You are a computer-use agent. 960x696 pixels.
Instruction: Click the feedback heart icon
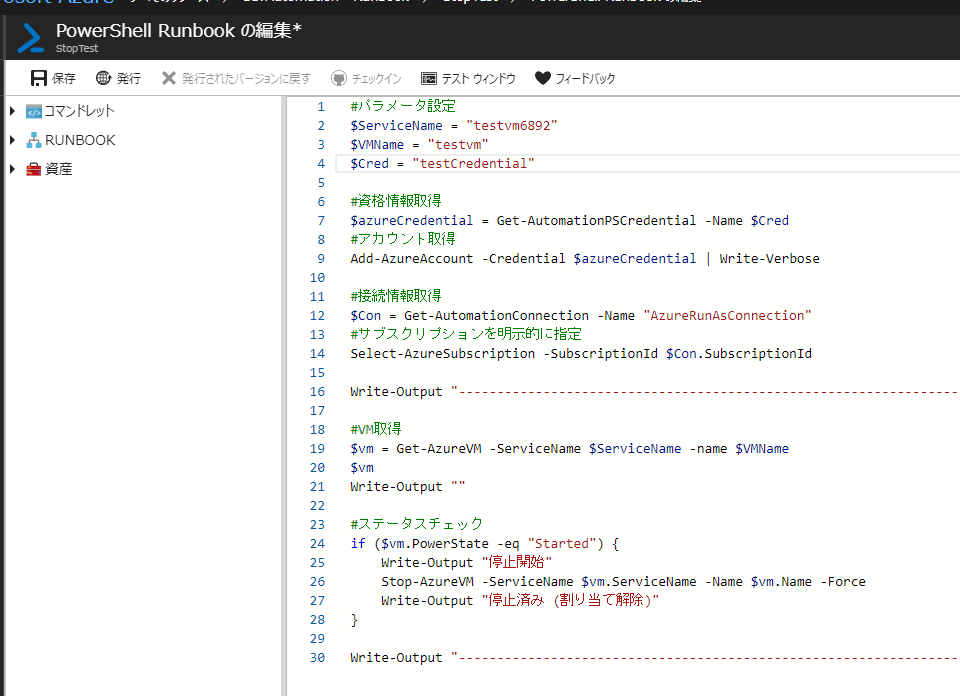click(542, 78)
